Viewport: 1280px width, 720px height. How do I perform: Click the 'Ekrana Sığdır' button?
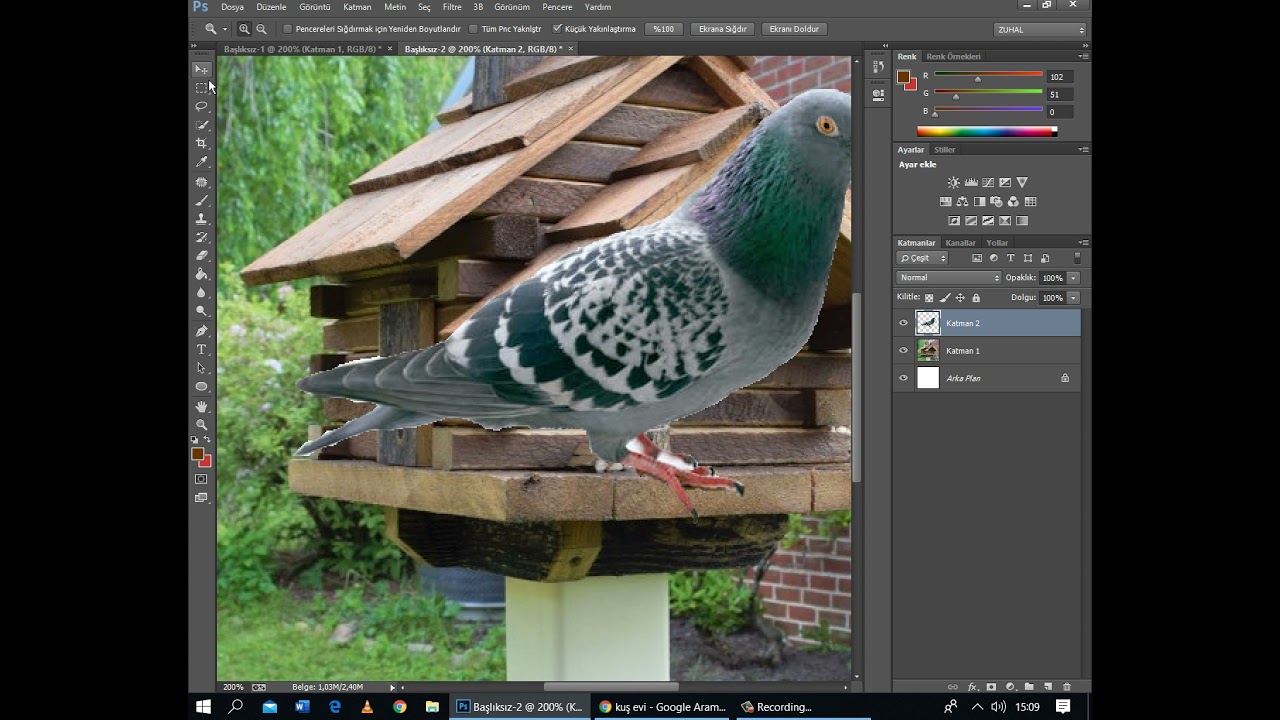click(x=723, y=29)
